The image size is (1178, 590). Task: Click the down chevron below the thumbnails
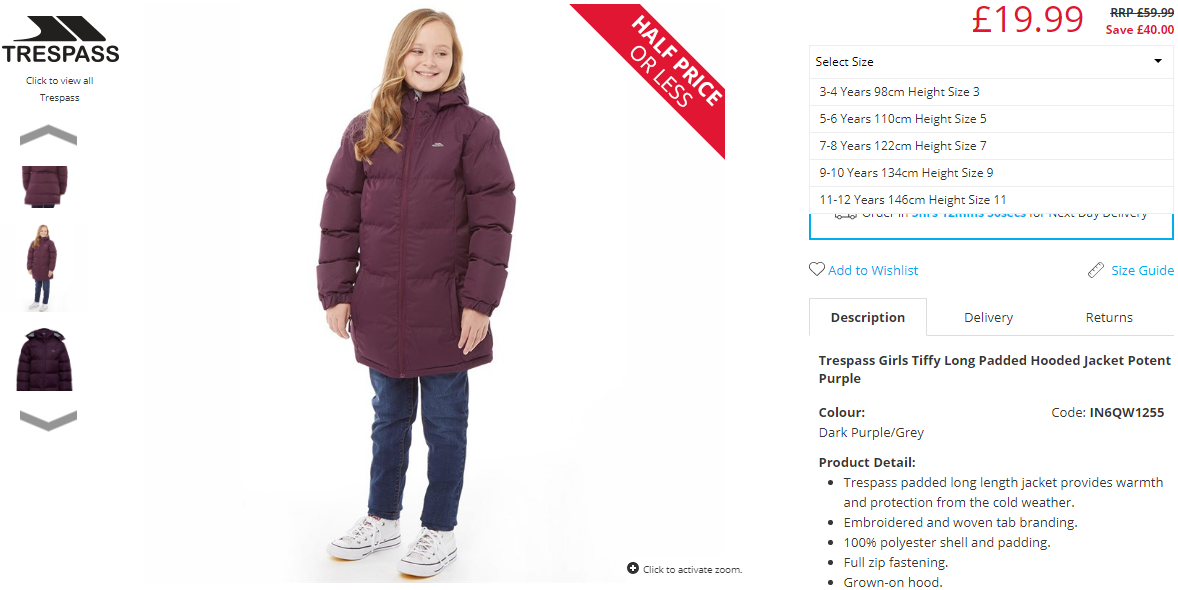tap(48, 421)
